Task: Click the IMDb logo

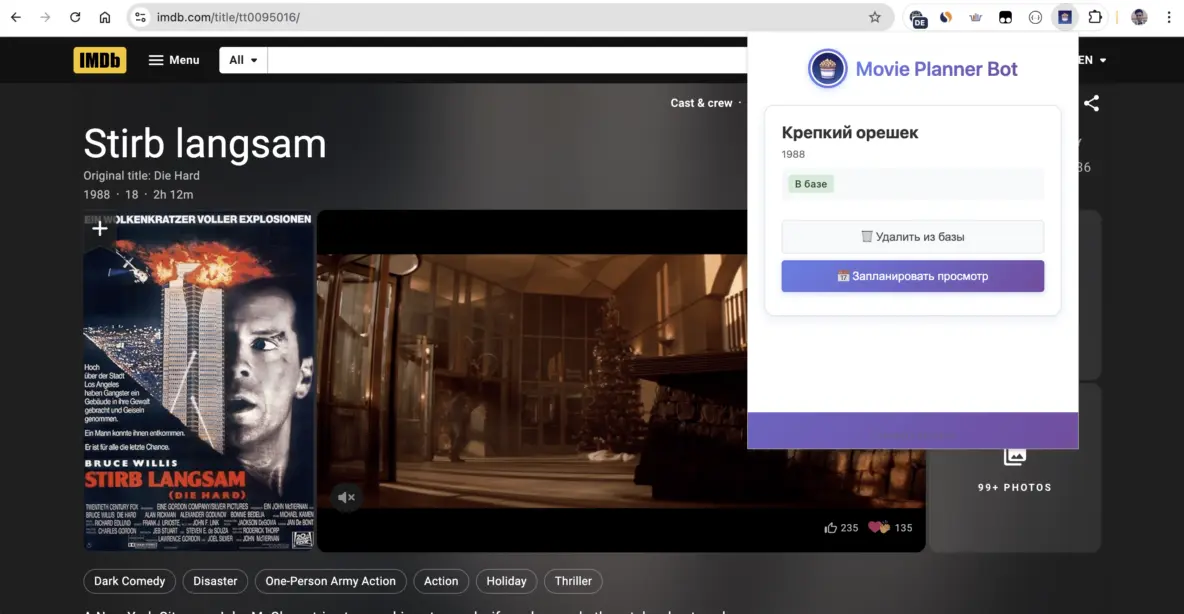Action: pos(99,60)
